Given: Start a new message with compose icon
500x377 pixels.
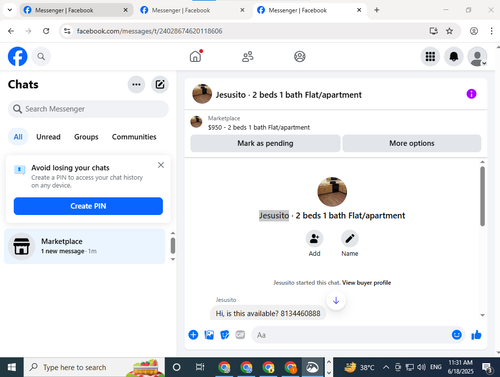Looking at the screenshot, I should coord(160,84).
